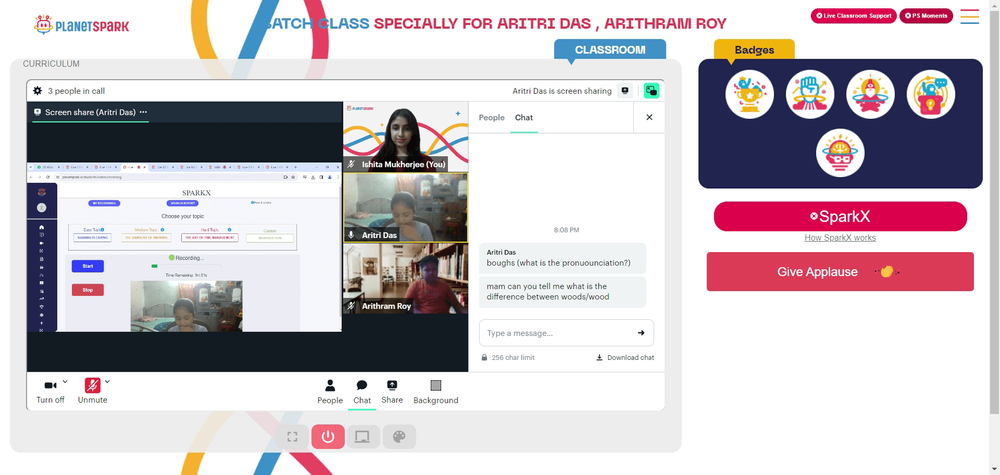Click the lock icon beside 256 char limit
This screenshot has width=1000, height=475.
485,358
